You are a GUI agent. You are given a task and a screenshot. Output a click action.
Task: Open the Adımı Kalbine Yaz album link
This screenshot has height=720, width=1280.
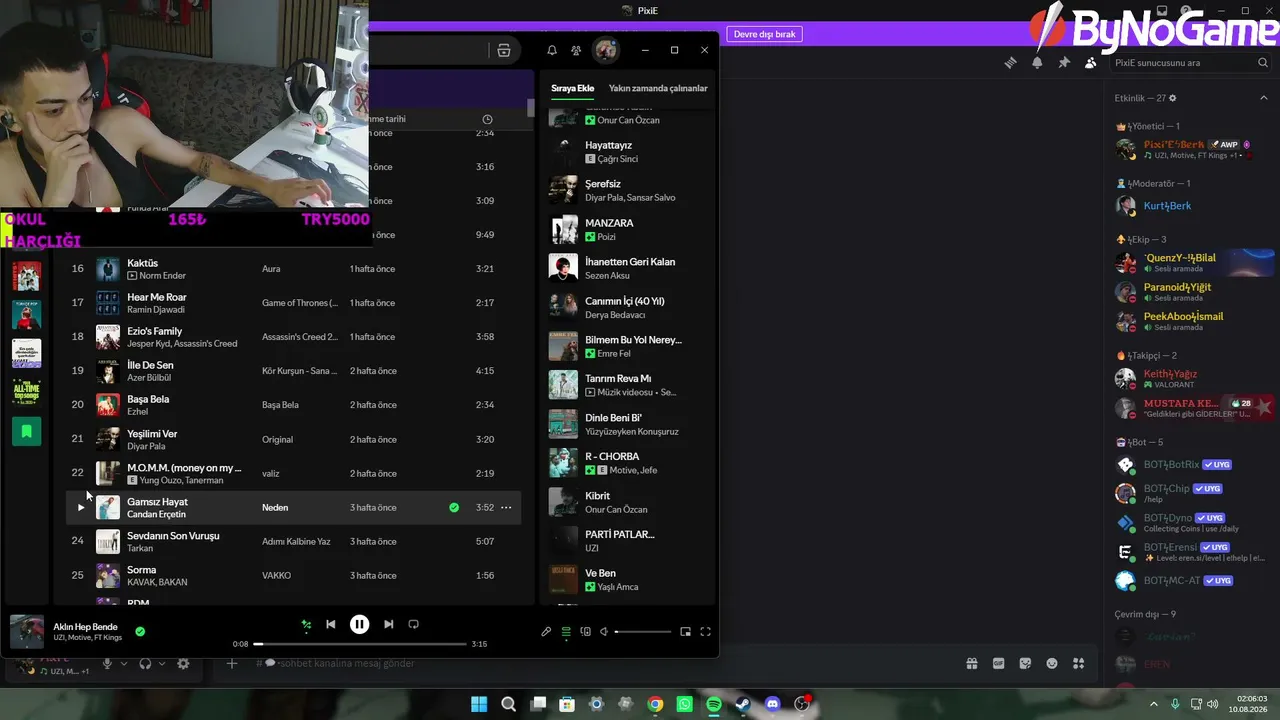pos(296,542)
